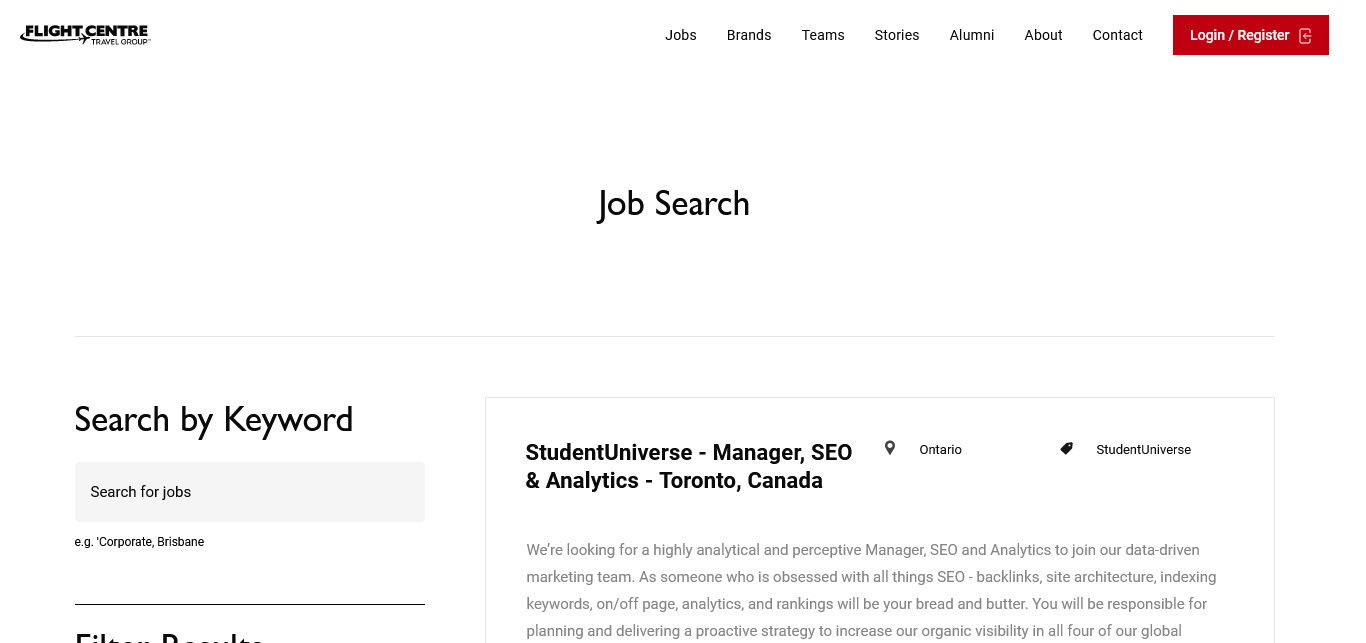Click the Job Search page heading
The width and height of the screenshot is (1366, 643).
(x=674, y=204)
